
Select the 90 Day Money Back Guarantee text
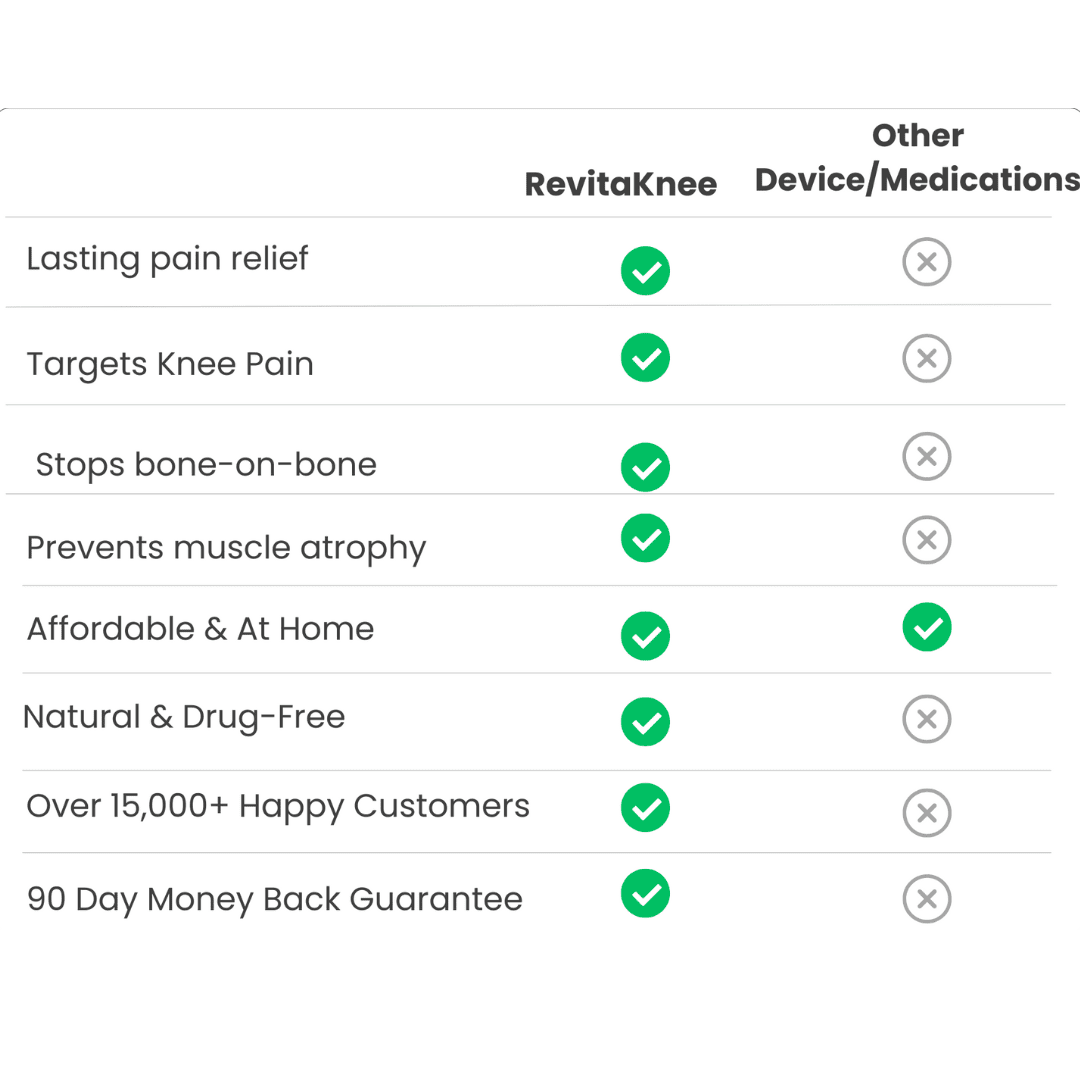click(x=275, y=900)
